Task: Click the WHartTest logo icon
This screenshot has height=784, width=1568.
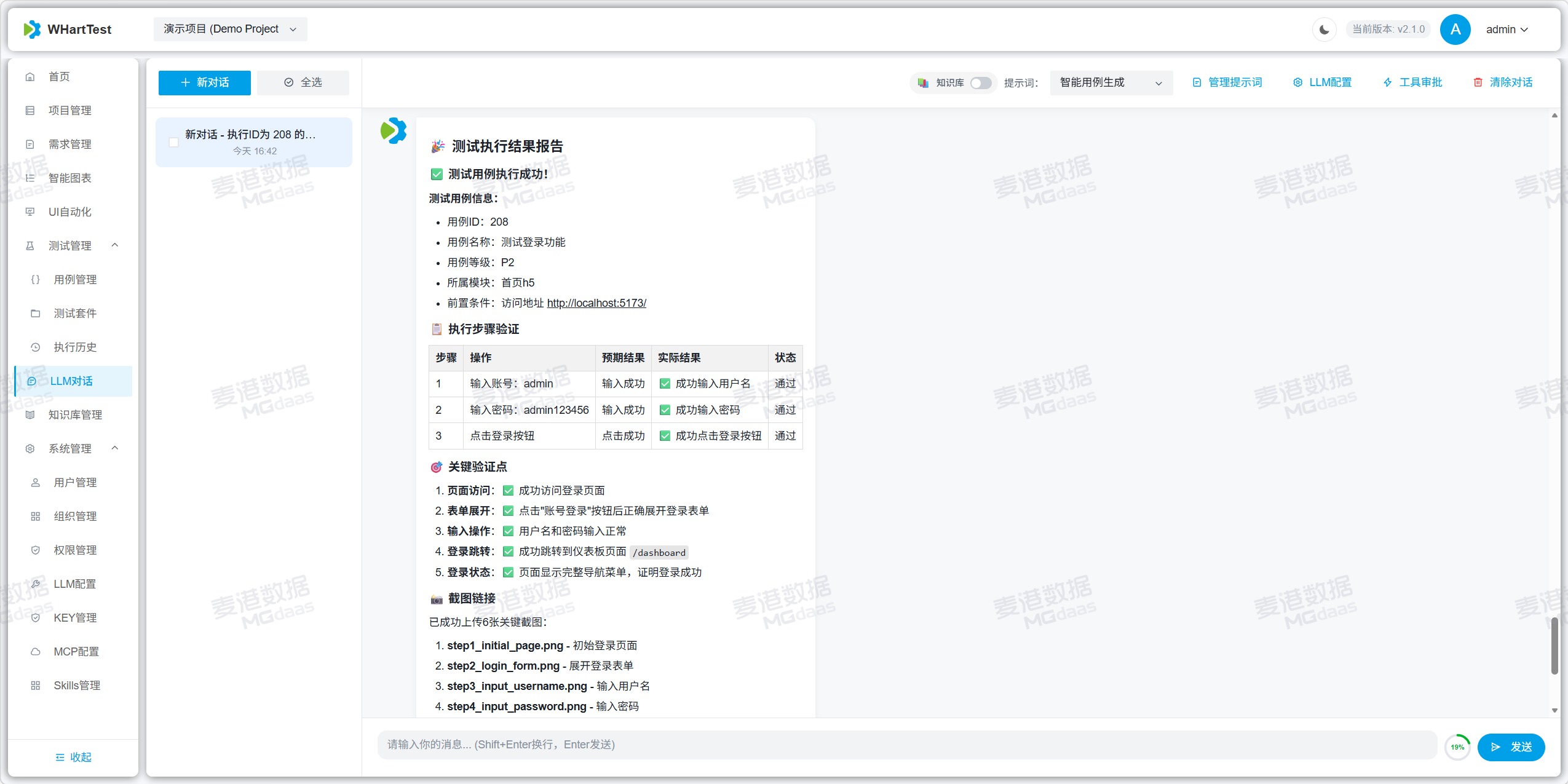Action: [32, 30]
